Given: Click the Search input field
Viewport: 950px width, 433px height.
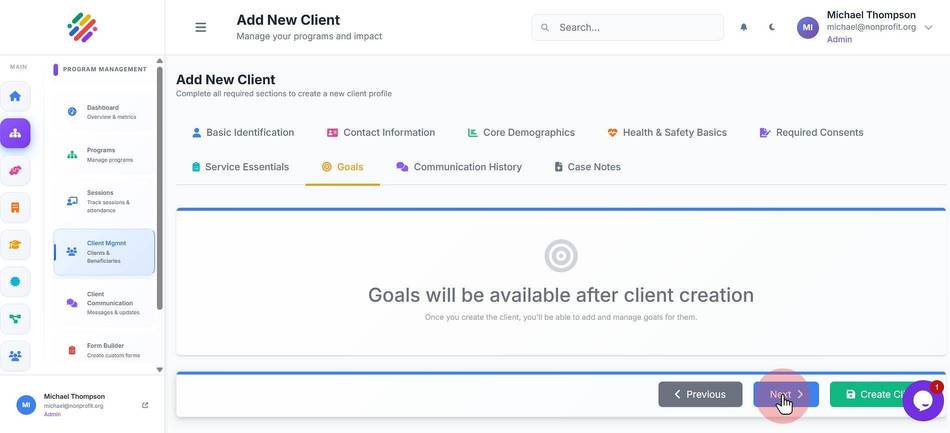Looking at the screenshot, I should click(x=628, y=27).
